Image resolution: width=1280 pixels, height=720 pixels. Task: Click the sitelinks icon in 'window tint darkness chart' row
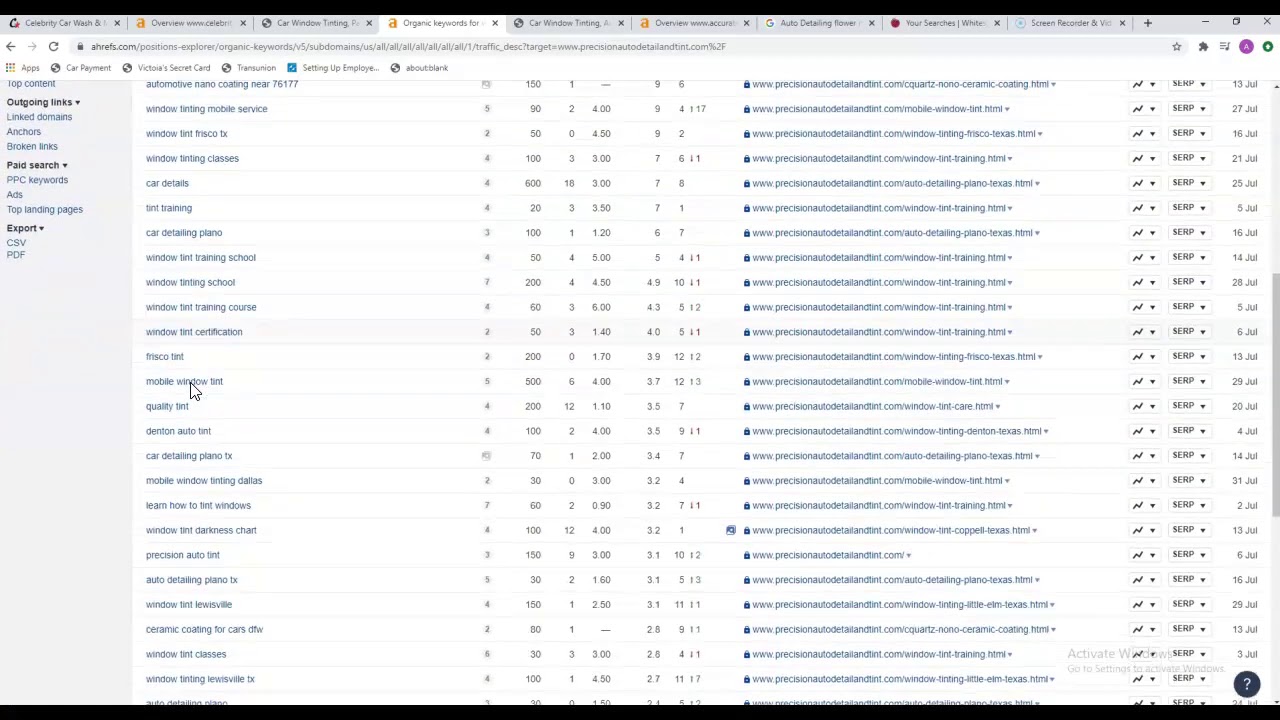pos(731,530)
